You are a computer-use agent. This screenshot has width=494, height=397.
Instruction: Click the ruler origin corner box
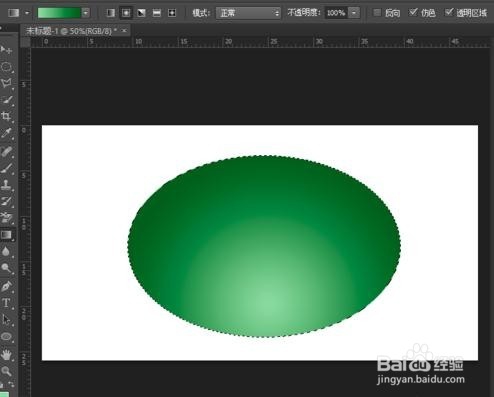click(26, 42)
